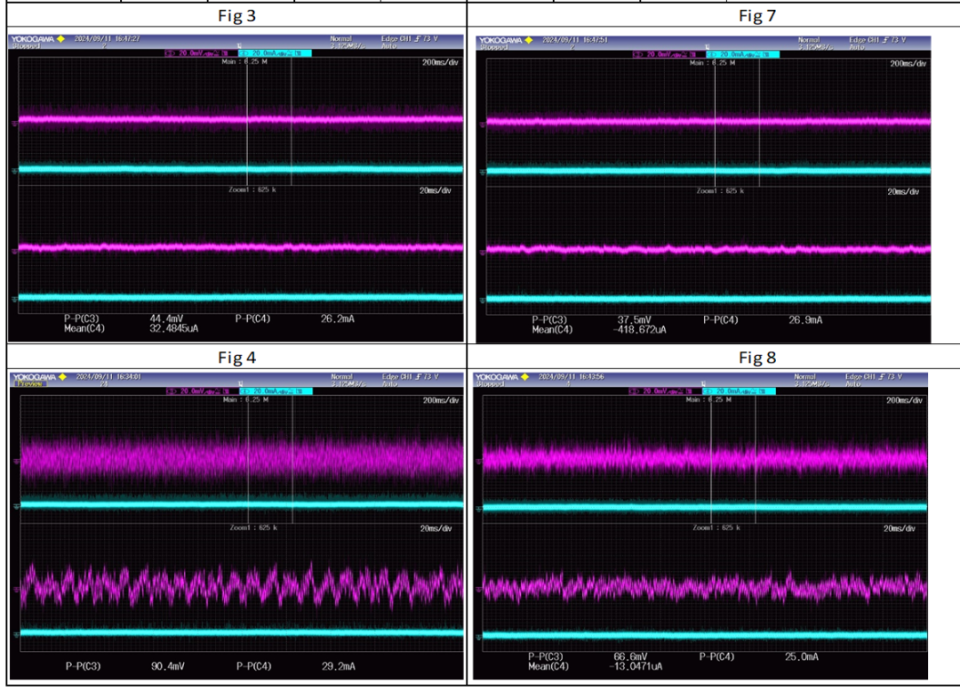Image resolution: width=960 pixels, height=692 pixels.
Task: Click the yellow diamond icon in Fig 4
Action: (x=62, y=377)
